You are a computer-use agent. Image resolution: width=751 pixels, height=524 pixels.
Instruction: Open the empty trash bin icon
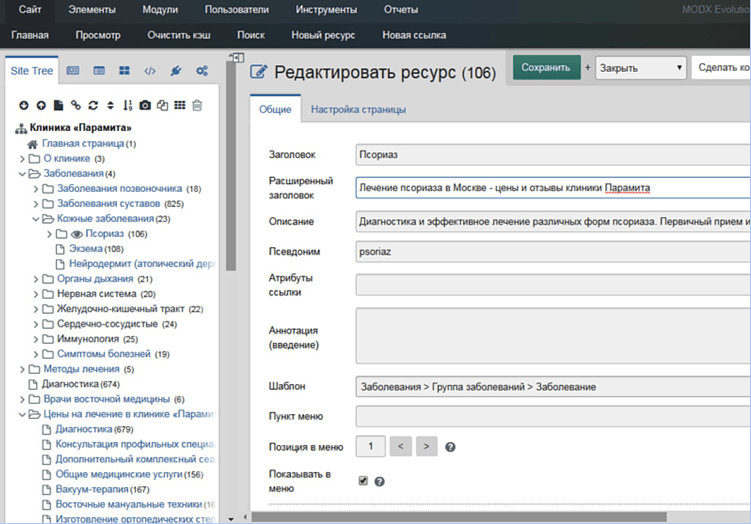point(197,105)
